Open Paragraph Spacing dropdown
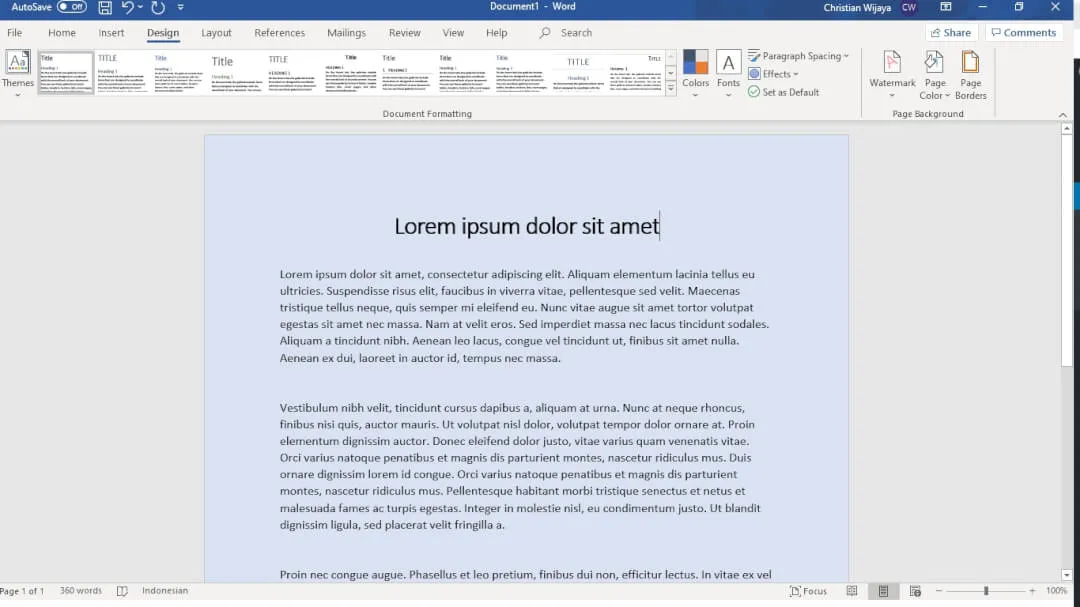The height and width of the screenshot is (607, 1080). pyautogui.click(x=798, y=56)
